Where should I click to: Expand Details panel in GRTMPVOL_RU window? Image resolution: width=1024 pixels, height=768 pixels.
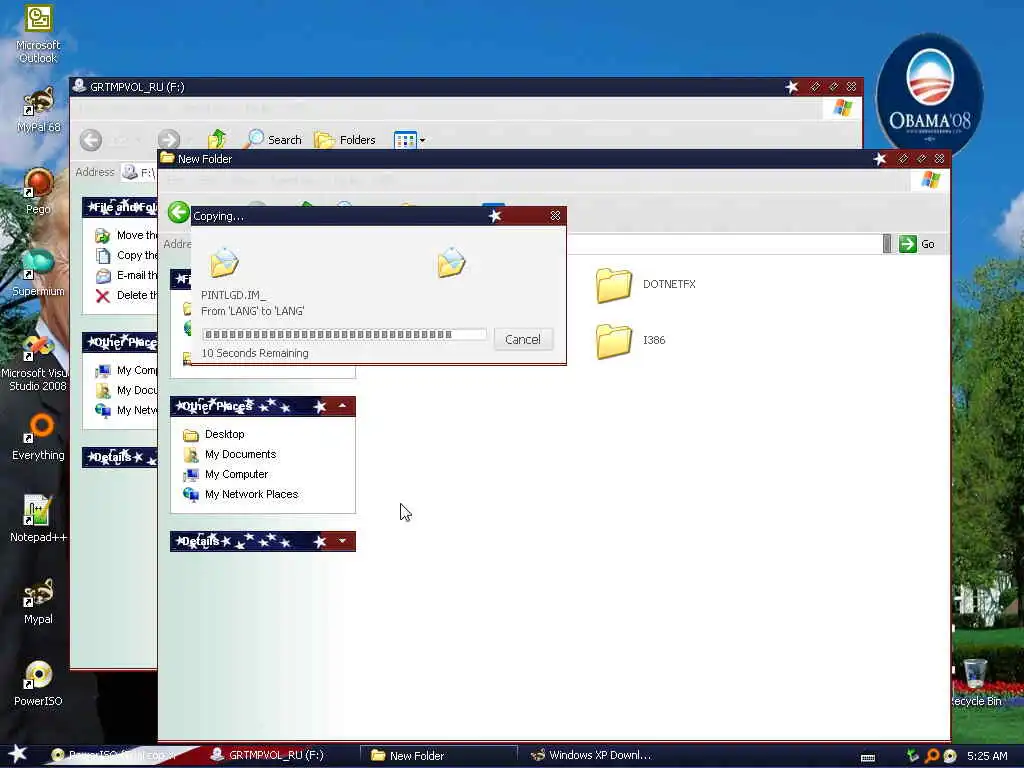120,457
